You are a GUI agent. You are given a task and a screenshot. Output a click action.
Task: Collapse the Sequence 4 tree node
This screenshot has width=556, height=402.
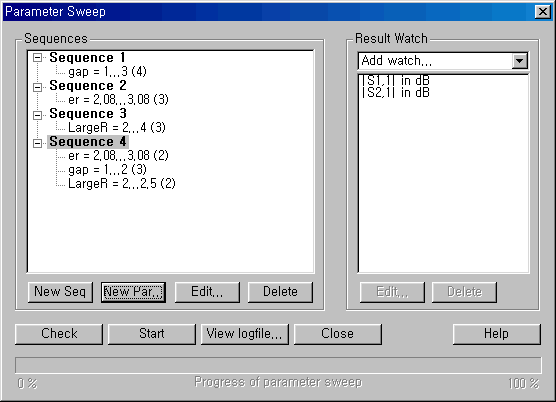[x=38, y=143]
